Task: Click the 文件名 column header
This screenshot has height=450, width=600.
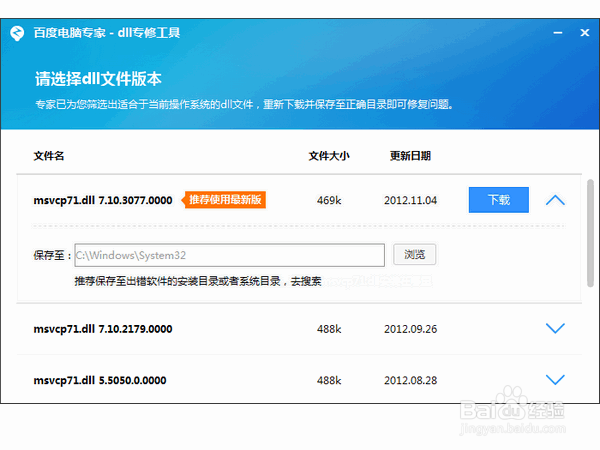Action: [x=49, y=156]
